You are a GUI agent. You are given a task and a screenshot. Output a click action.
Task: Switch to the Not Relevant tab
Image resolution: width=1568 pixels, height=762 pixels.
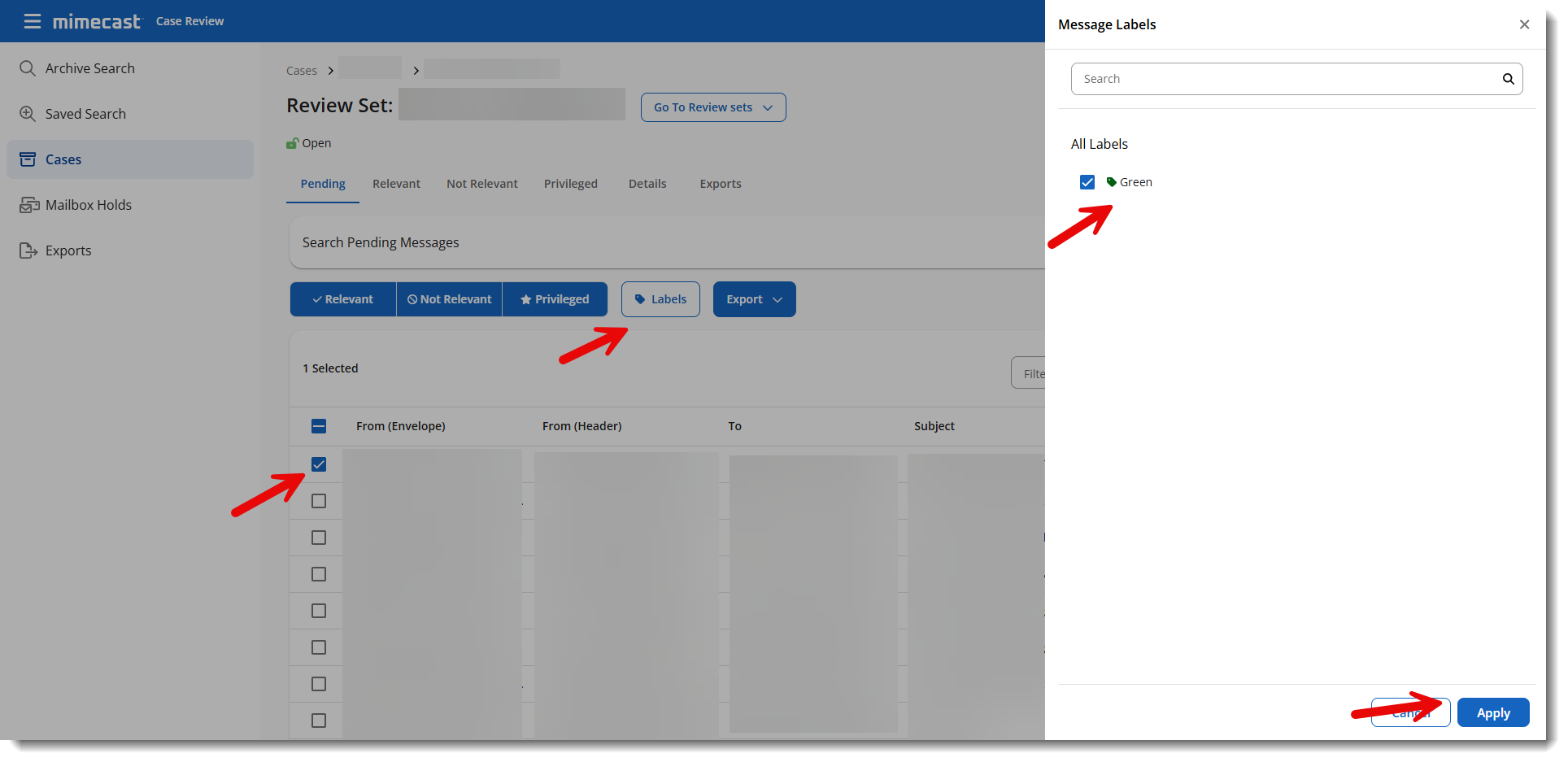(x=481, y=184)
